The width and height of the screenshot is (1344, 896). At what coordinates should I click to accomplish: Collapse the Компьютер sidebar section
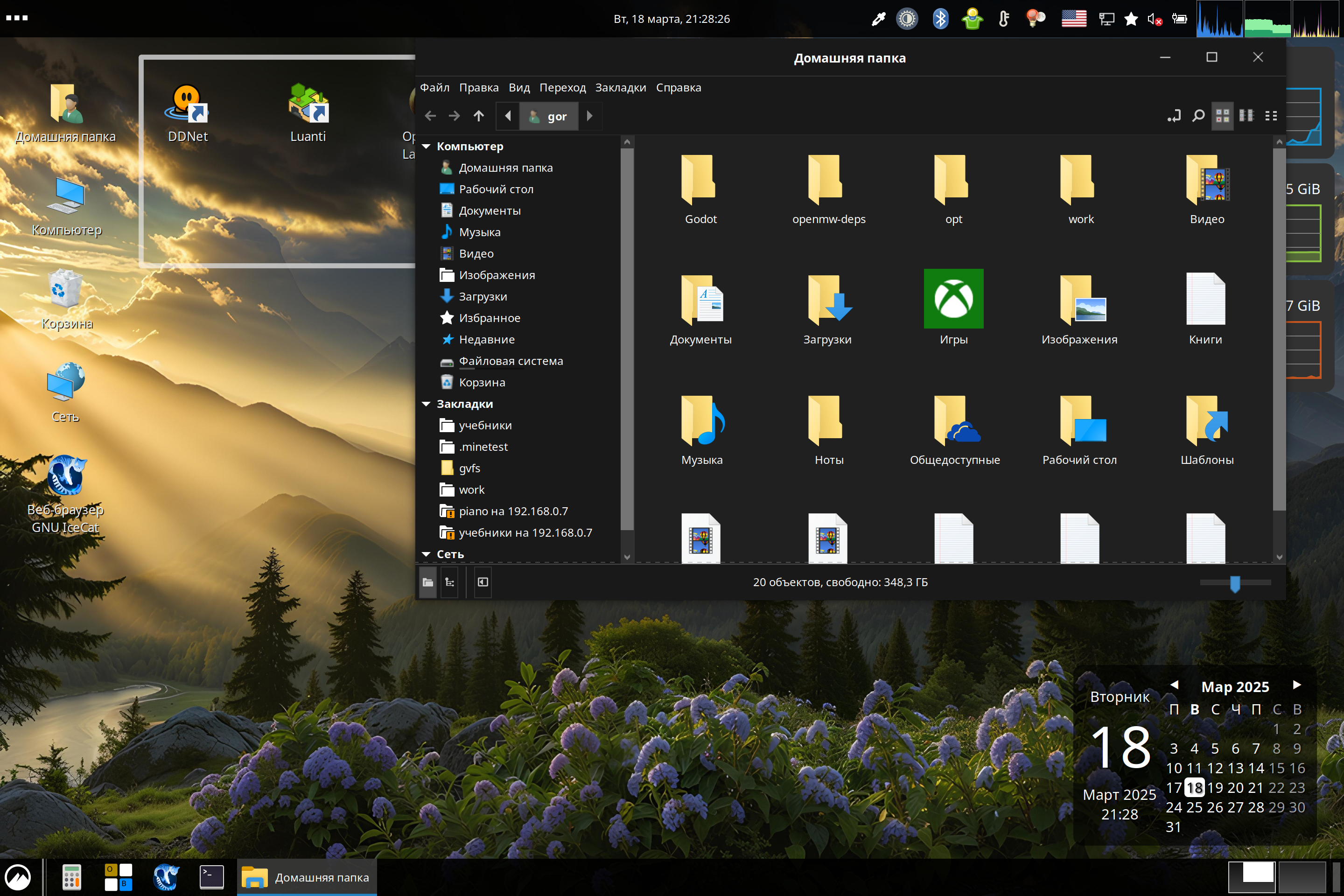point(426,146)
